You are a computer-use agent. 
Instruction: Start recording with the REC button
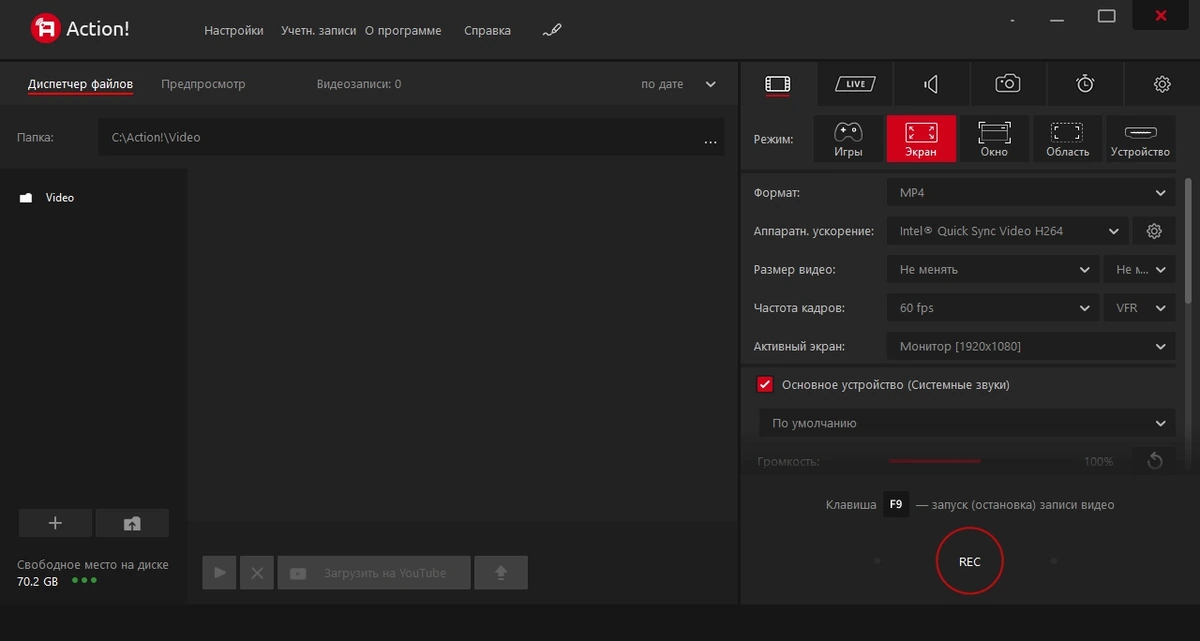coord(969,562)
